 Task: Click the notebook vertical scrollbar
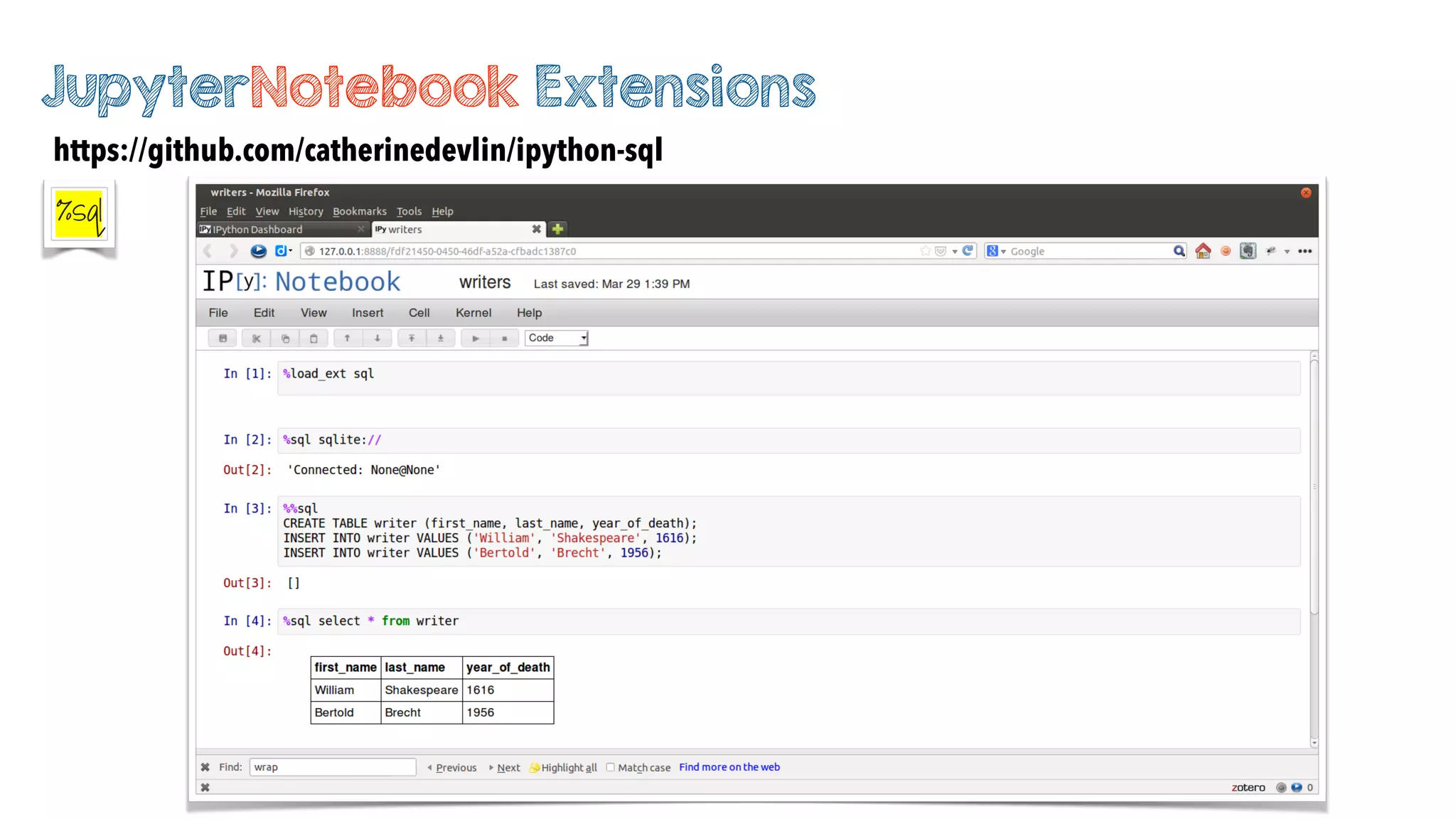pos(1314,487)
